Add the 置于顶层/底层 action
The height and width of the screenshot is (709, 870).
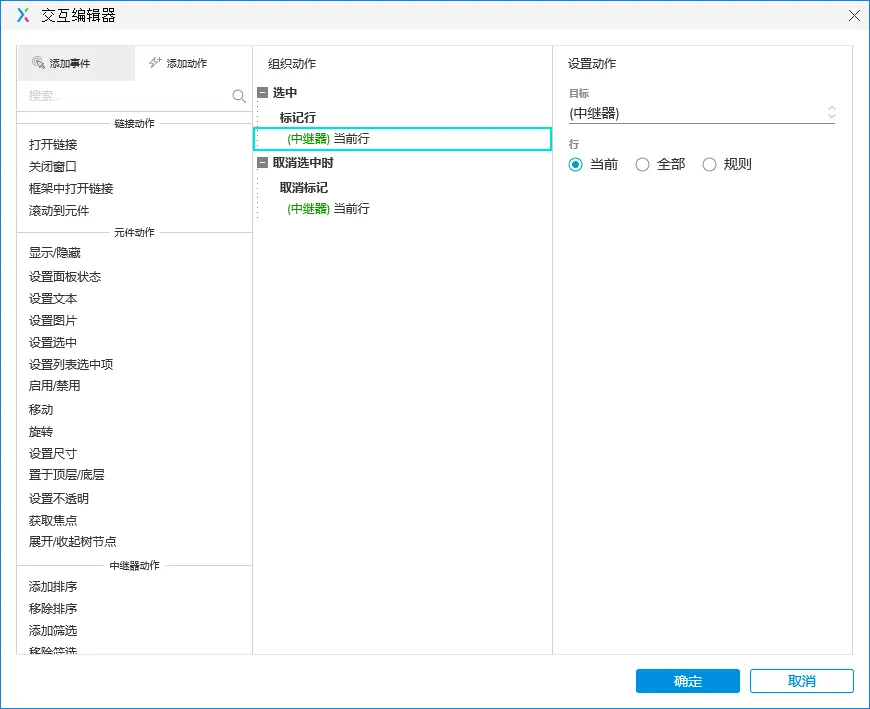[x=67, y=475]
